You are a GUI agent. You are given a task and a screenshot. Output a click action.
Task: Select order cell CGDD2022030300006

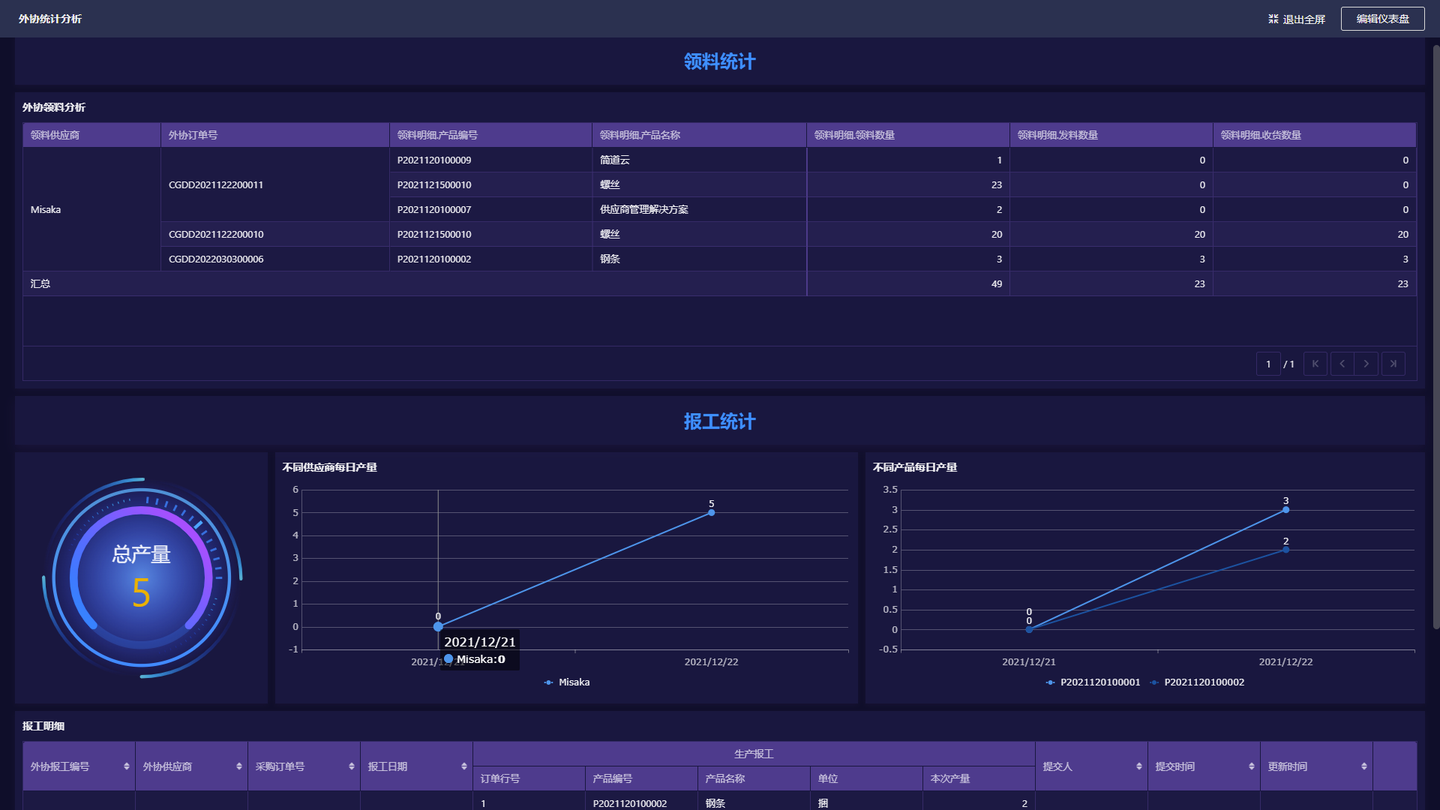[274, 259]
